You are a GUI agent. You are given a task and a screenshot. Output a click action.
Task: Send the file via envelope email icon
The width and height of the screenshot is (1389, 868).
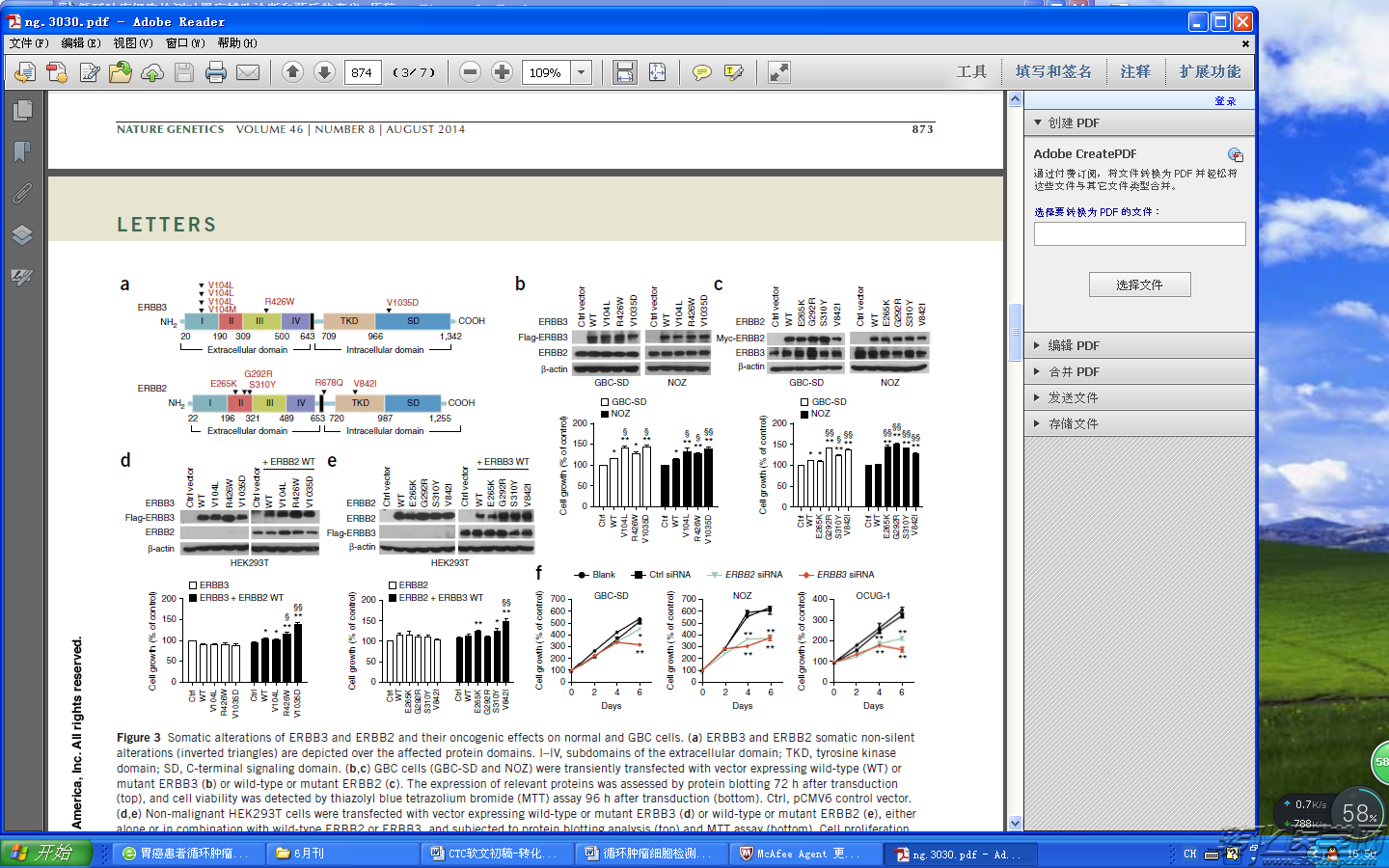tap(248, 72)
